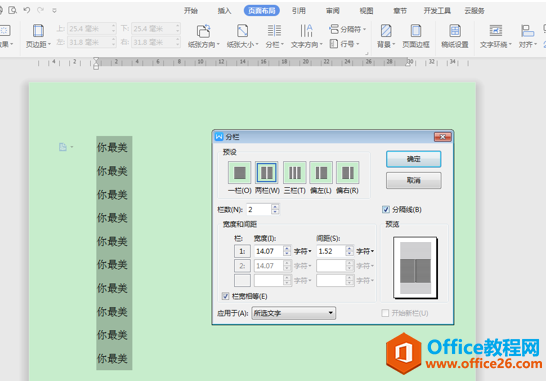Confirm the dialog with 确定

point(414,159)
